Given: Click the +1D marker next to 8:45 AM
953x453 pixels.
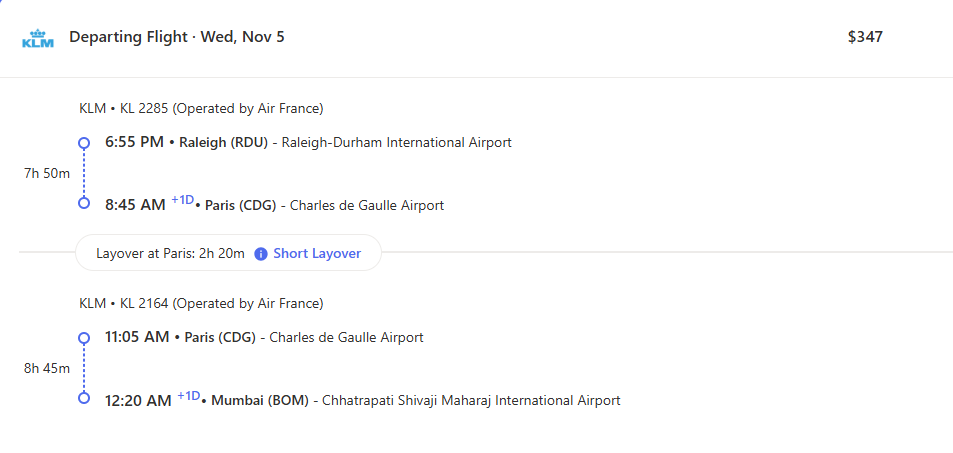Looking at the screenshot, I should click(x=182, y=201).
